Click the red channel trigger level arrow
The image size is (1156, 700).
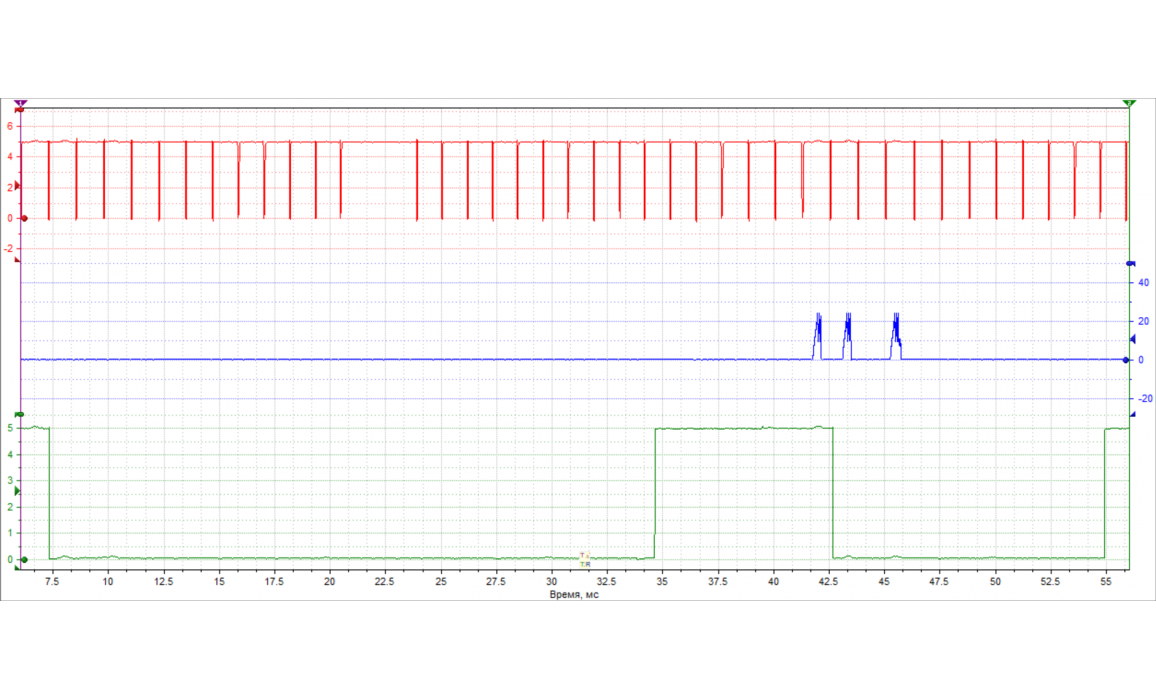pos(17,186)
